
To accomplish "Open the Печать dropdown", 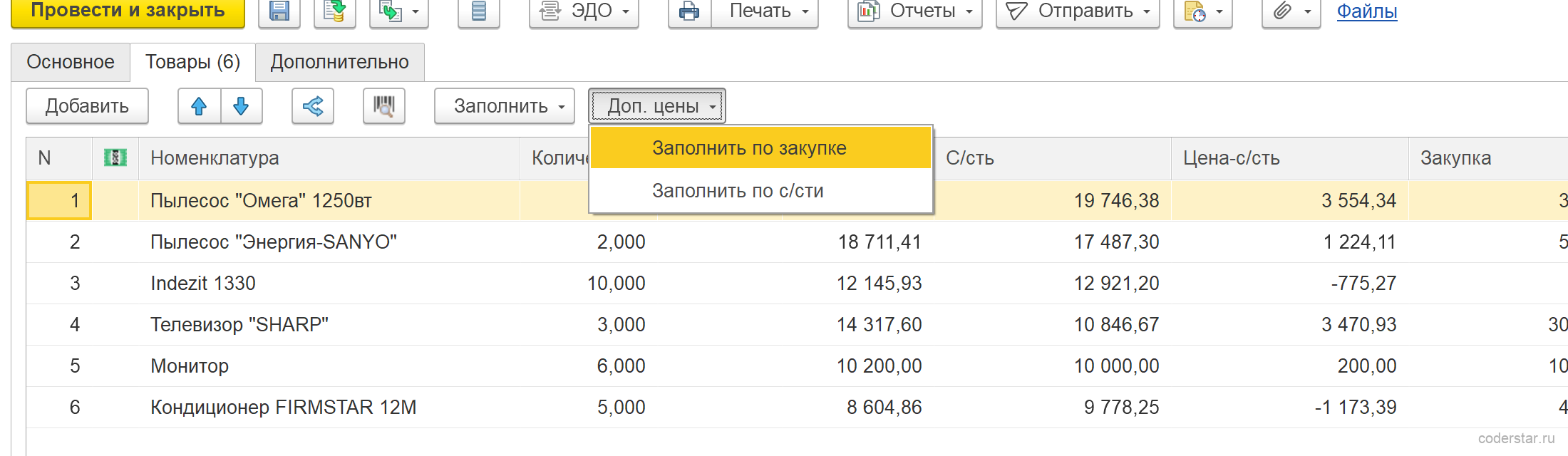I will pos(765,11).
